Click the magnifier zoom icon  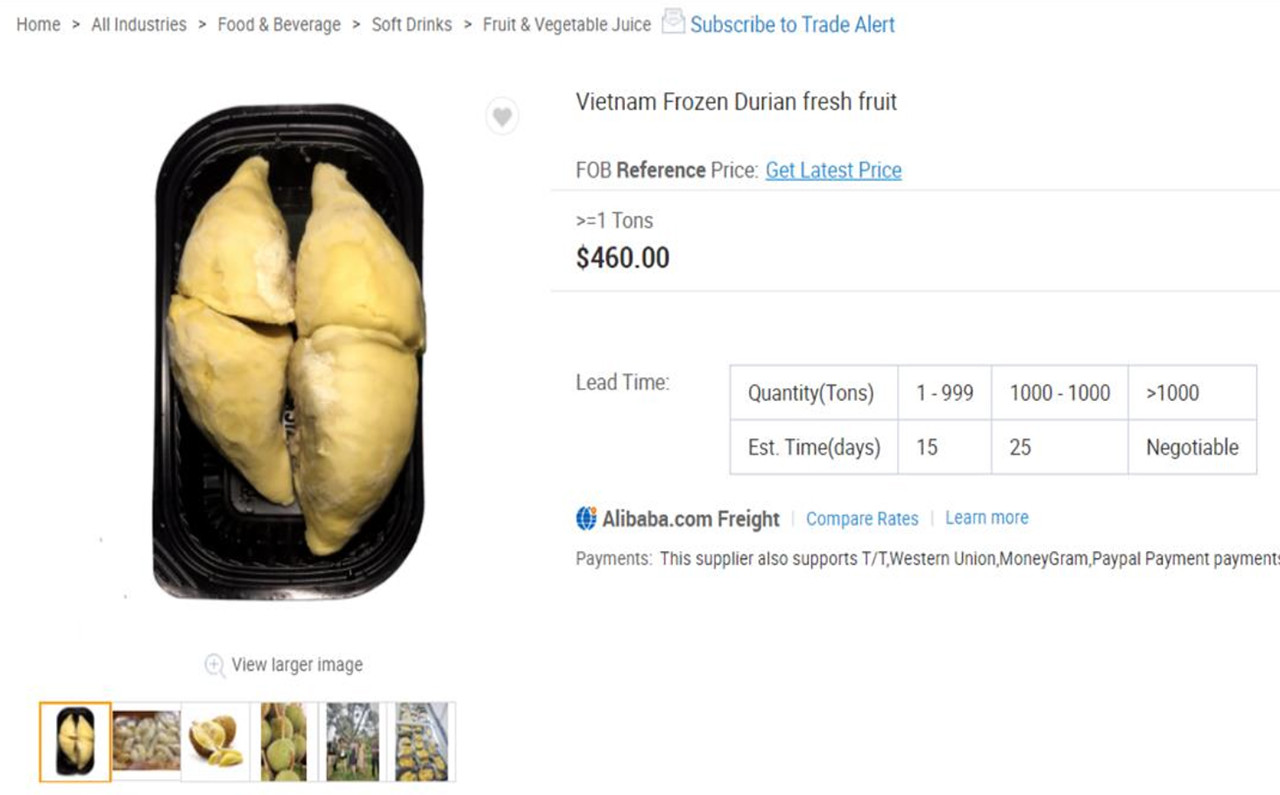pyautogui.click(x=214, y=665)
